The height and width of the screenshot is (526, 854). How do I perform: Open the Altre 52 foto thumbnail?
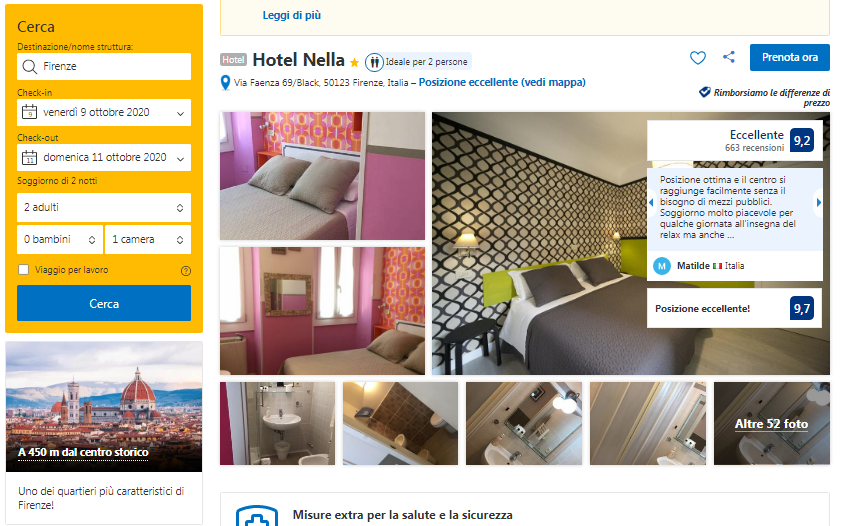click(772, 424)
